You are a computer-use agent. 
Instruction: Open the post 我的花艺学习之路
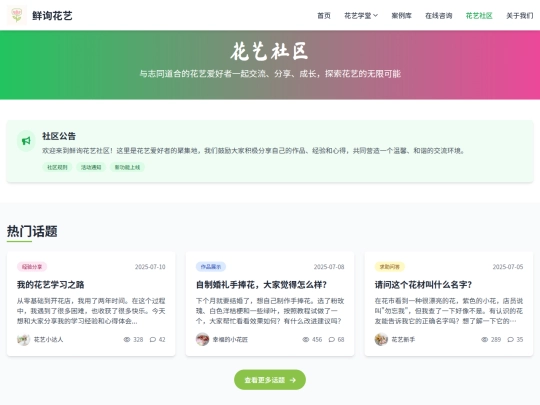coord(51,285)
